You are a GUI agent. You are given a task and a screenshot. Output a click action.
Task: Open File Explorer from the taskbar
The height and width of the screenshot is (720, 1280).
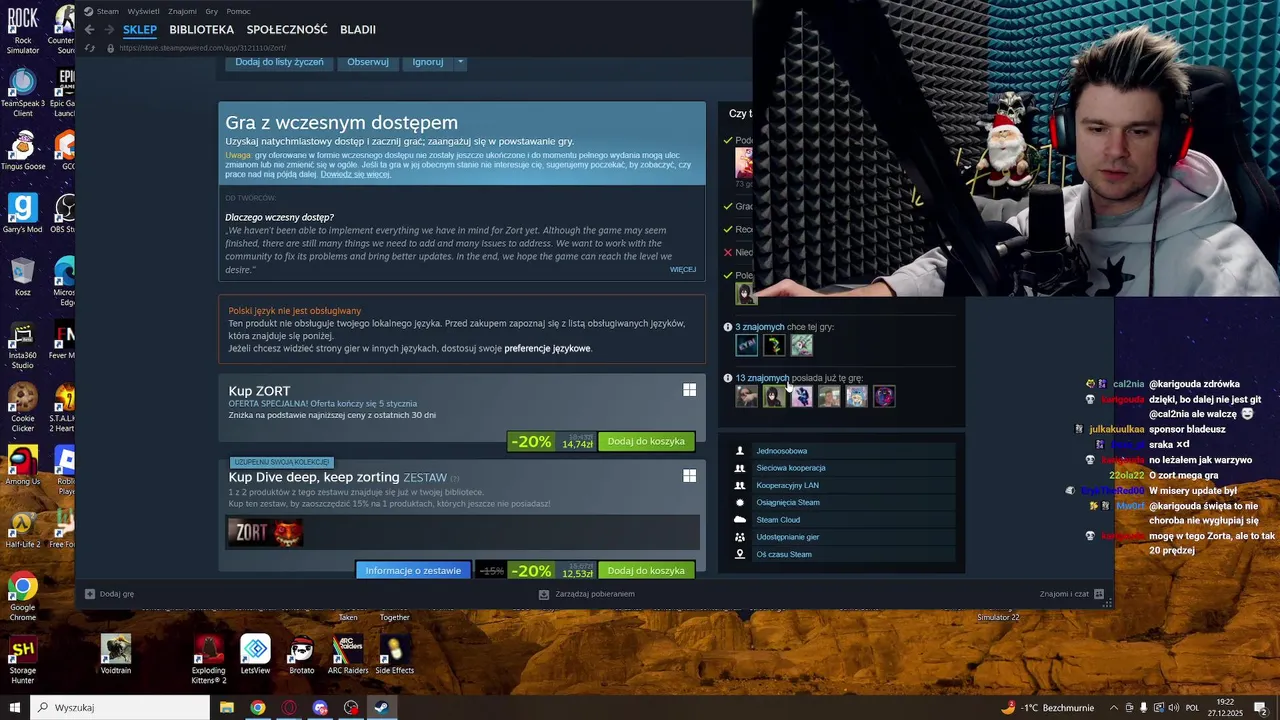pyautogui.click(x=227, y=707)
